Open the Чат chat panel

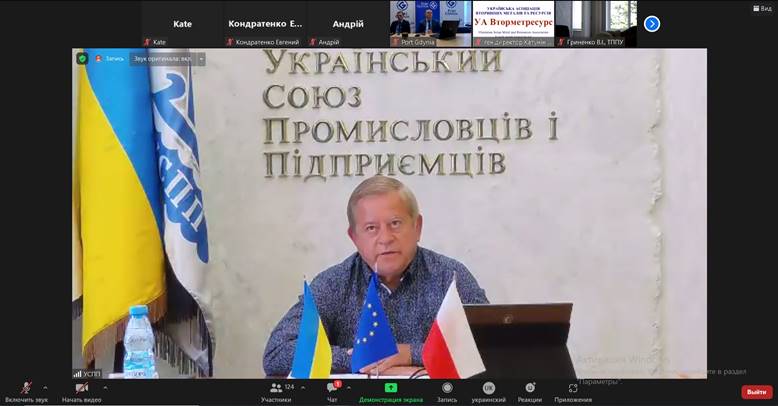(x=333, y=388)
